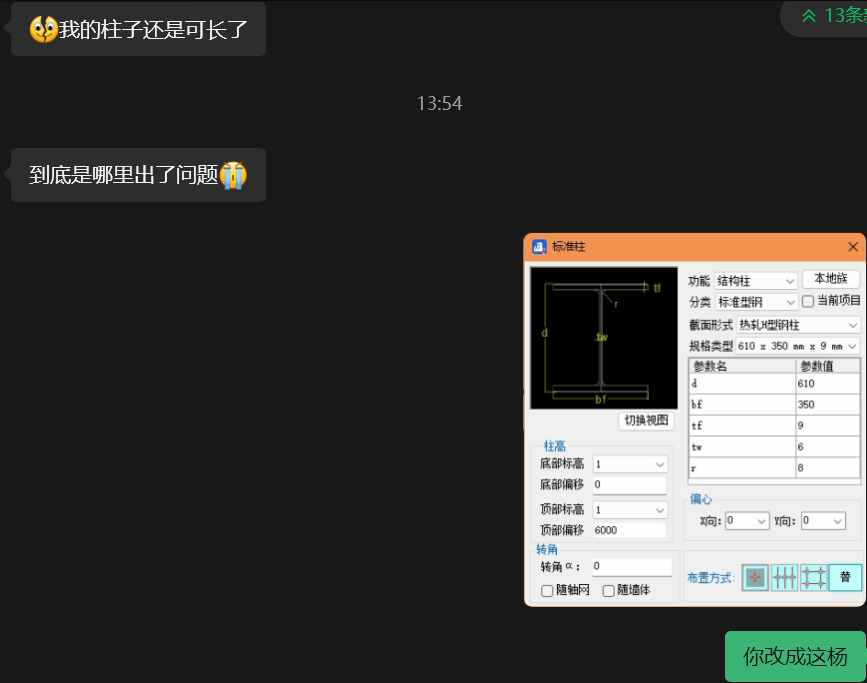
Task: Toggle the 随轴网 checkbox
Action: click(x=547, y=591)
